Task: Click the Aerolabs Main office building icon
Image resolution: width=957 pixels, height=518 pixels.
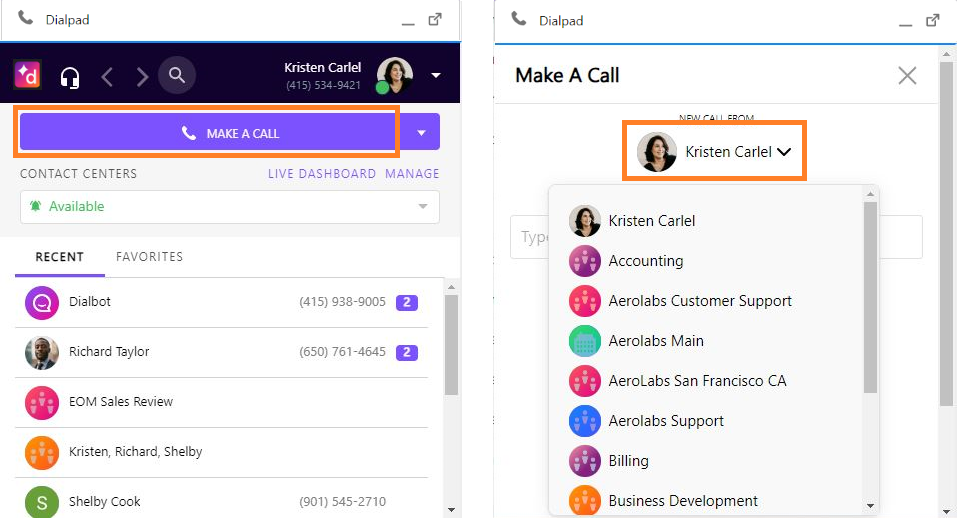Action: (x=585, y=341)
